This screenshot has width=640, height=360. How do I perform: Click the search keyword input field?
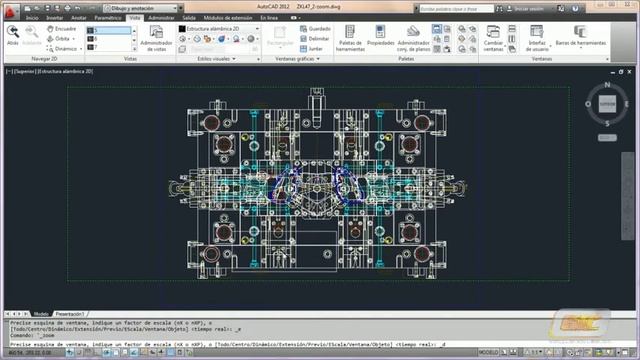tap(456, 8)
